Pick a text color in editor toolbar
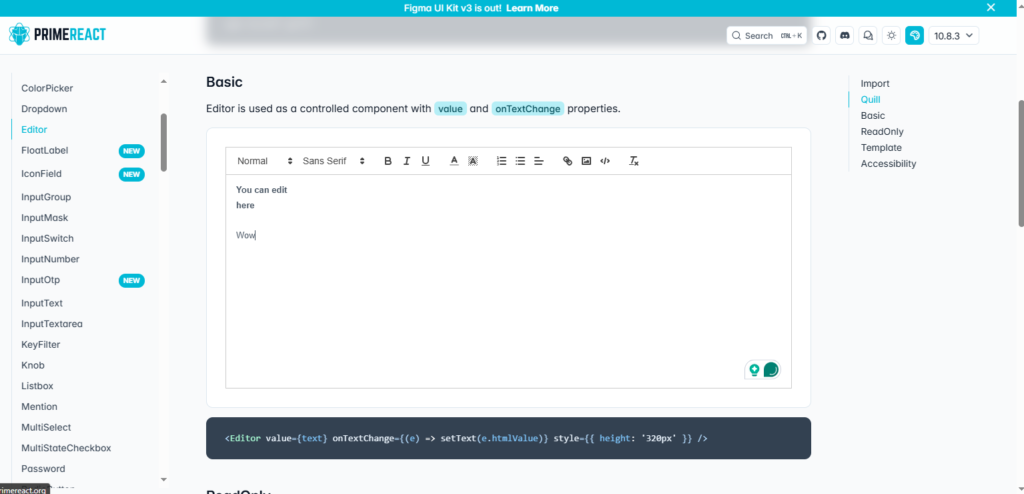1024x494 pixels. coord(454,161)
